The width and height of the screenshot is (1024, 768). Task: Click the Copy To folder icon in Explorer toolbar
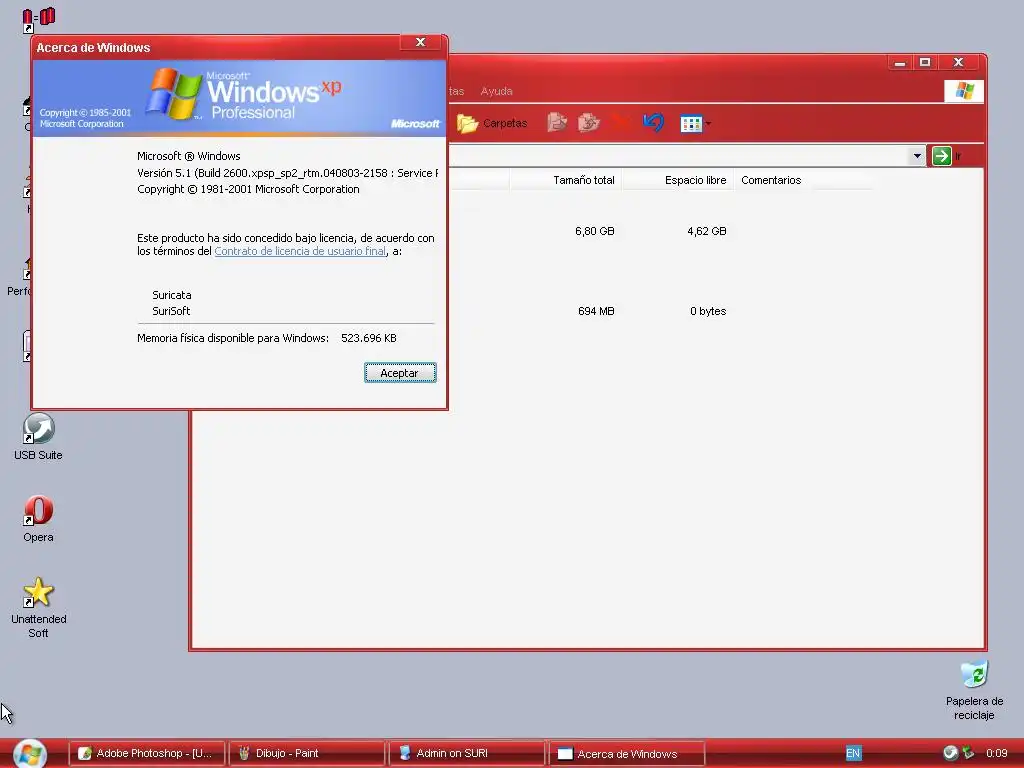[588, 122]
